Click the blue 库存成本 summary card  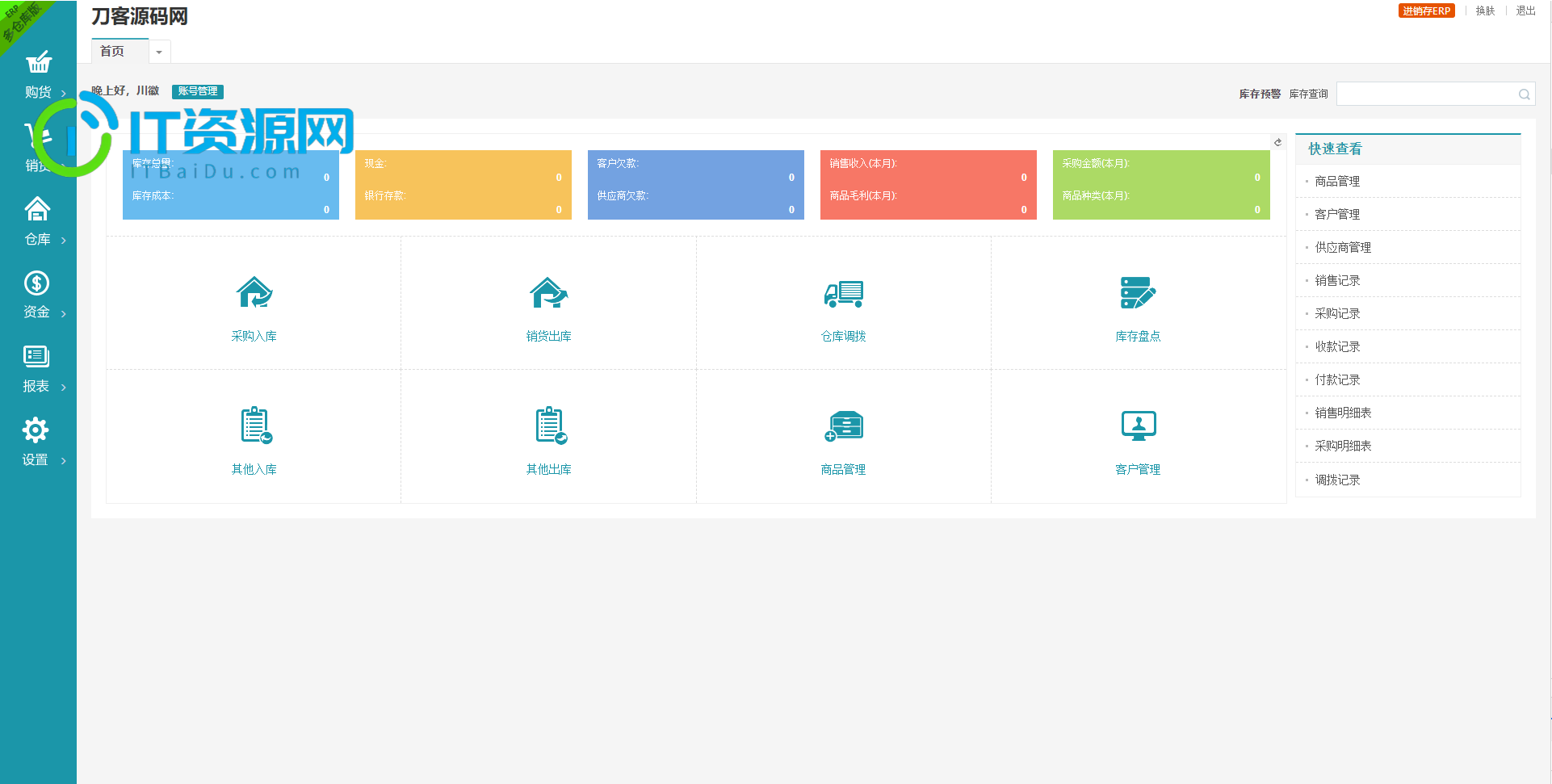click(x=231, y=185)
